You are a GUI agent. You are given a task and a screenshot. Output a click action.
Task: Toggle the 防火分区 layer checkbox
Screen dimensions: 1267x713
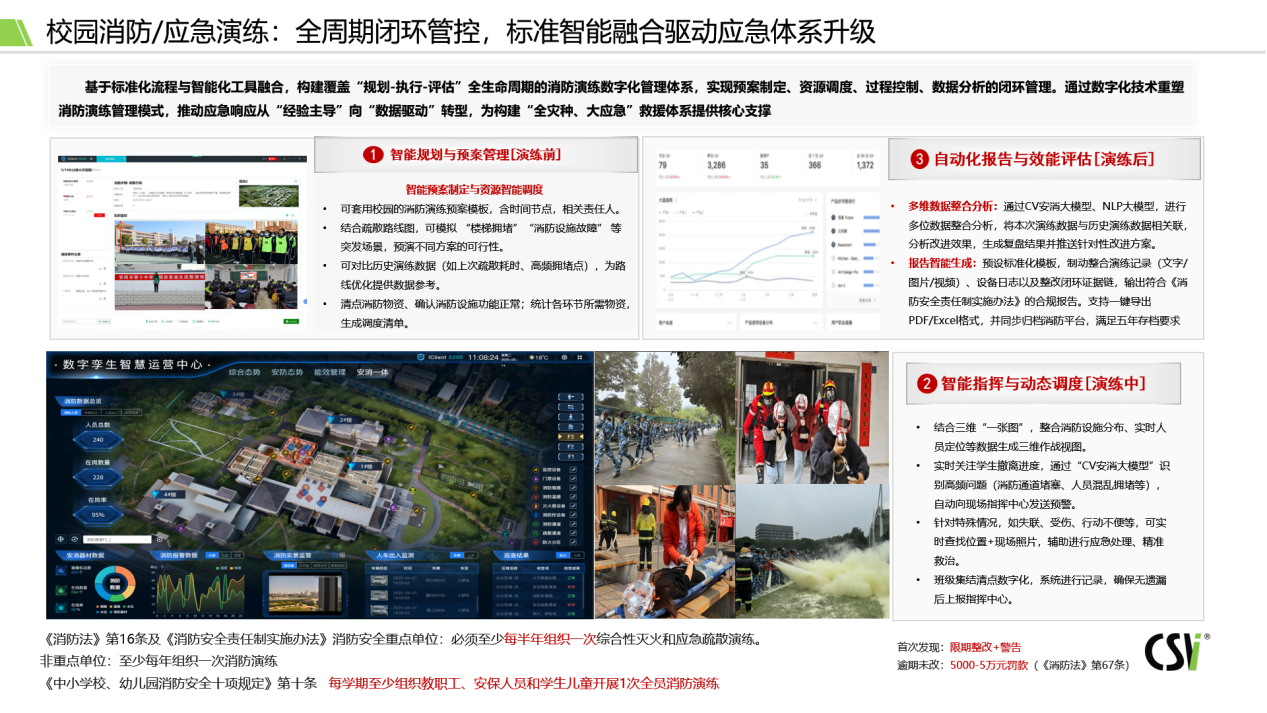click(572, 542)
